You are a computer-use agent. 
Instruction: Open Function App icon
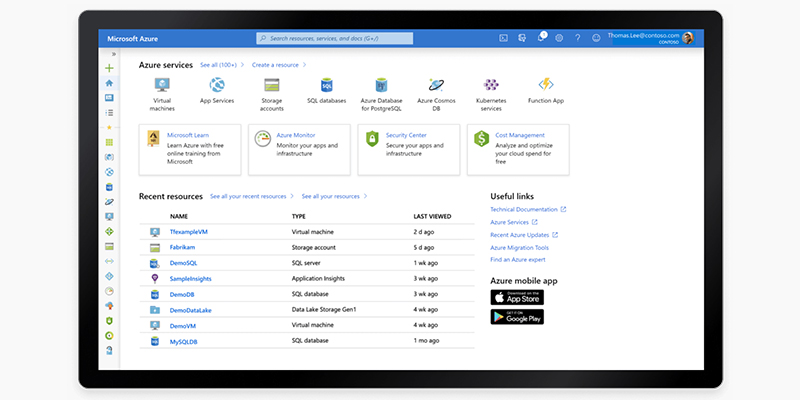click(546, 84)
